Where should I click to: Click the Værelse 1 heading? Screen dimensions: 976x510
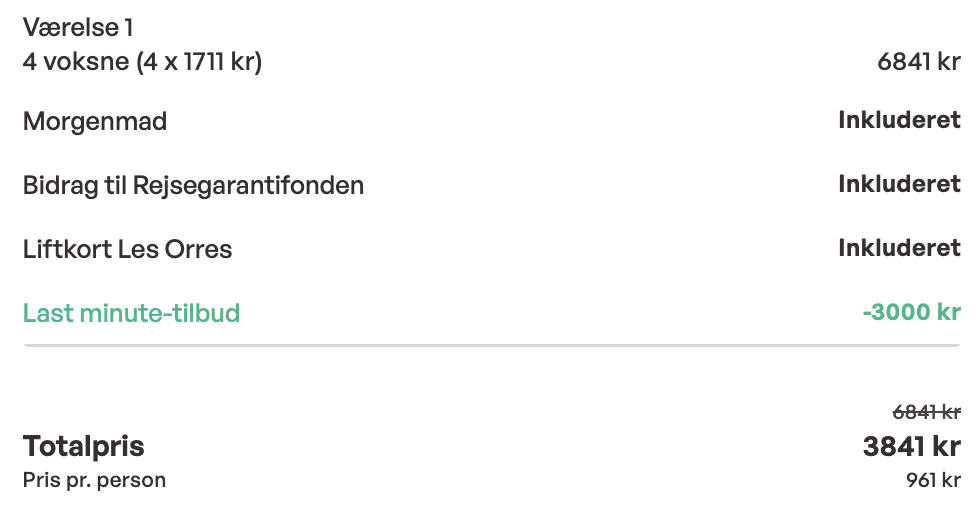pyautogui.click(x=77, y=27)
